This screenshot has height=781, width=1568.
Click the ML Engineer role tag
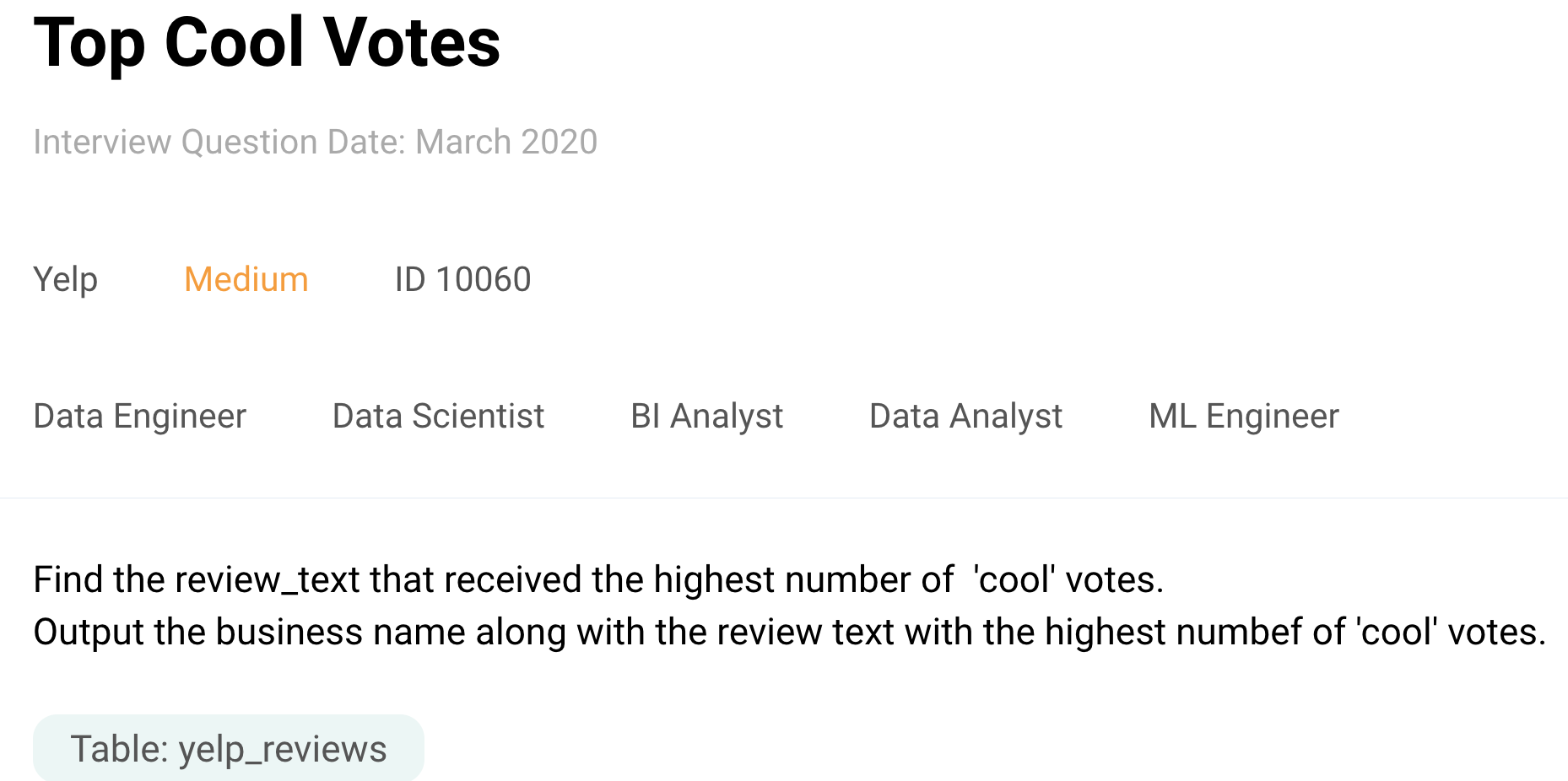(1243, 416)
